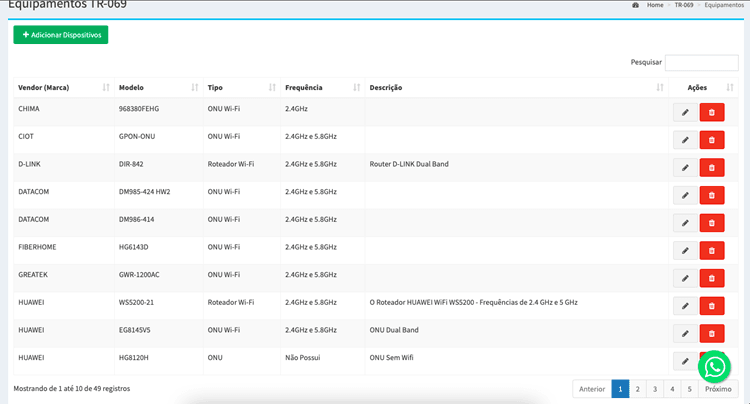750x404 pixels.
Task: Delete the GREATEK GWR-1200AC entry
Action: pyautogui.click(x=712, y=278)
